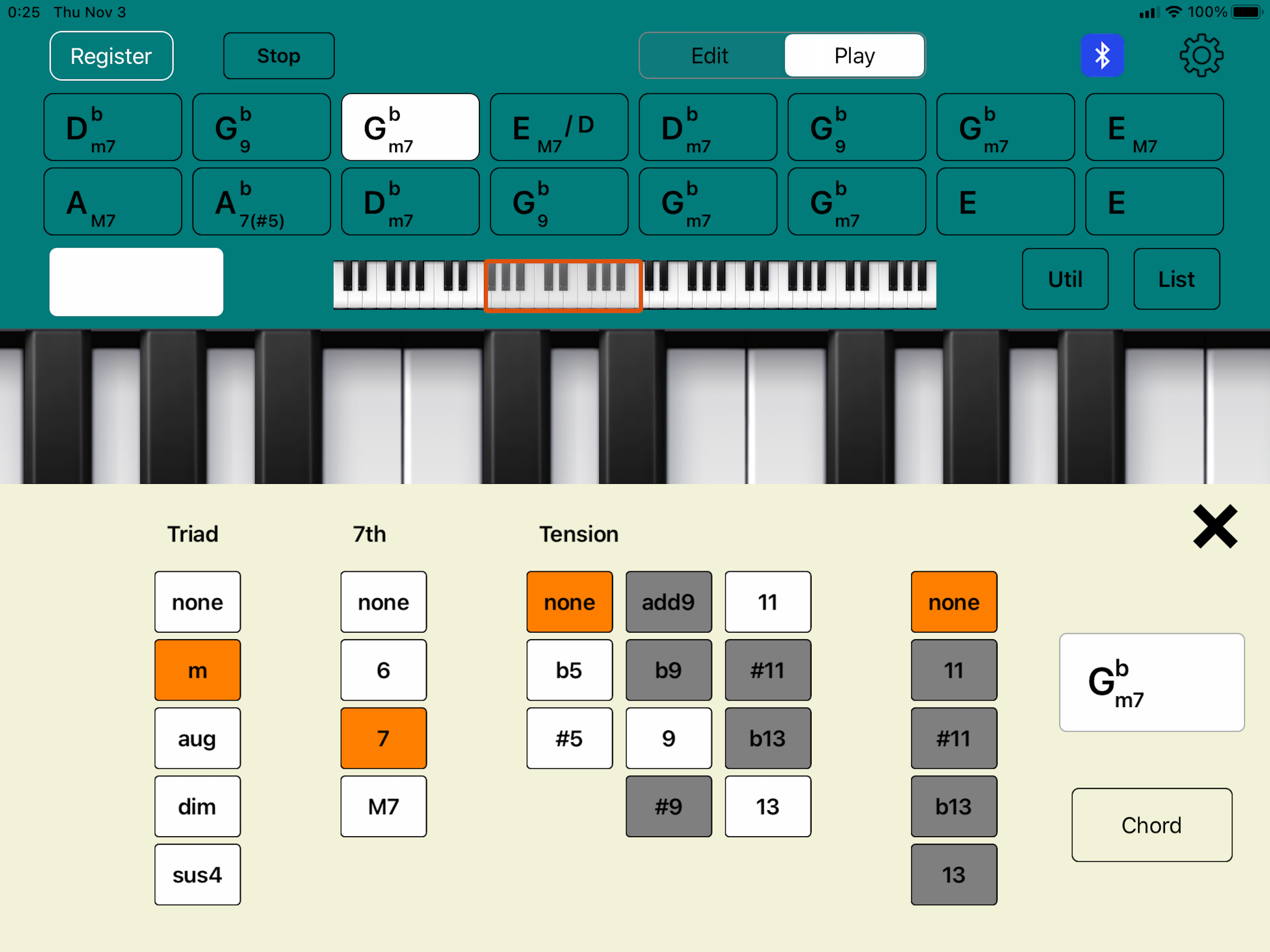1270x952 pixels.
Task: Toggle the 9 tension on
Action: 668,738
